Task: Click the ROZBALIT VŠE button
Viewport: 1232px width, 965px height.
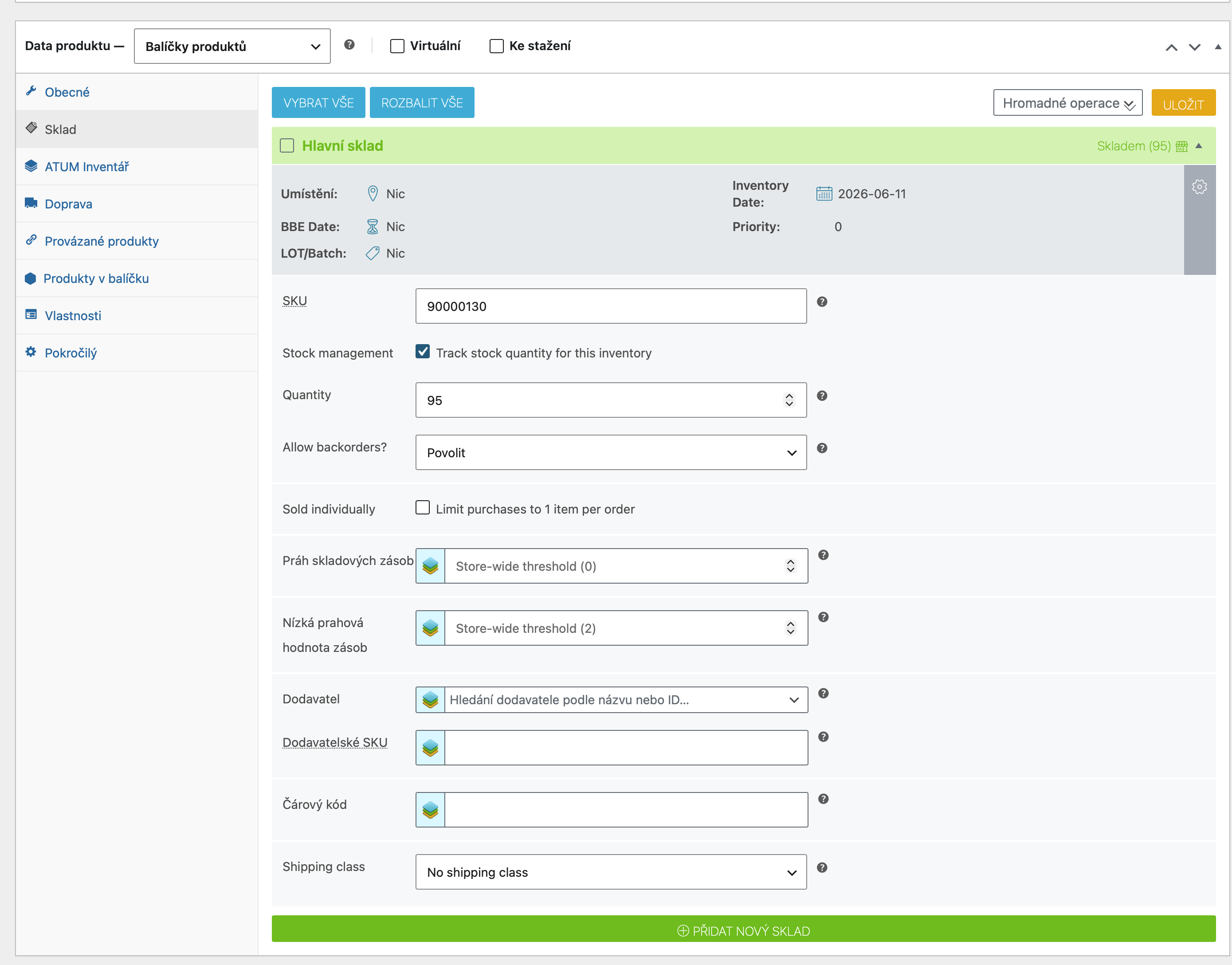Action: point(422,102)
